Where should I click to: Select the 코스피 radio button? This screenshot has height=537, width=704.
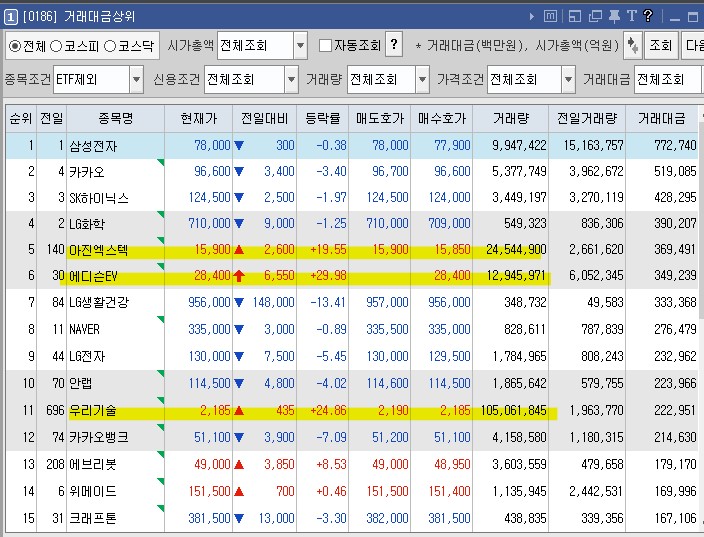(56, 46)
